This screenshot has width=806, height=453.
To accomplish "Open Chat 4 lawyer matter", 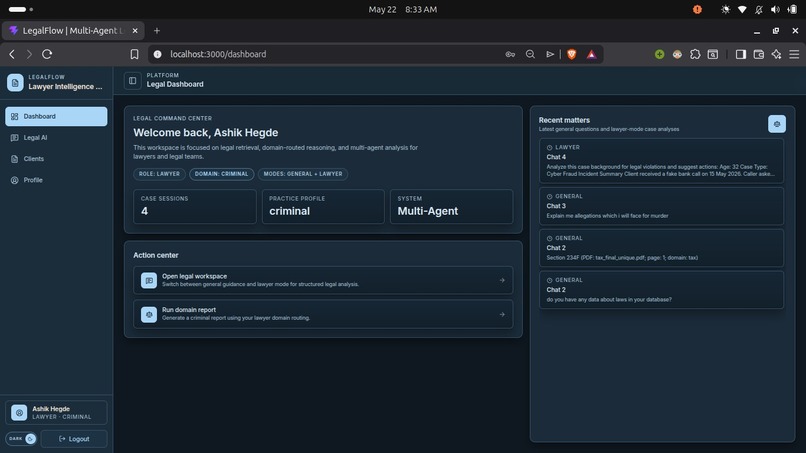I will pos(662,160).
